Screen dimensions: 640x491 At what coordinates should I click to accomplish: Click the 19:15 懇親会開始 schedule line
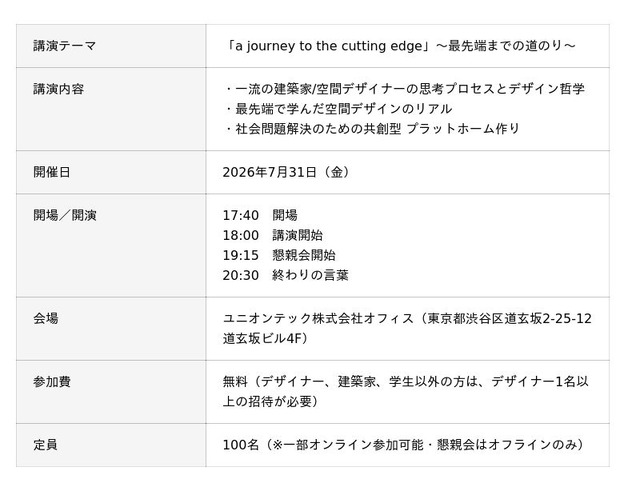(279, 255)
